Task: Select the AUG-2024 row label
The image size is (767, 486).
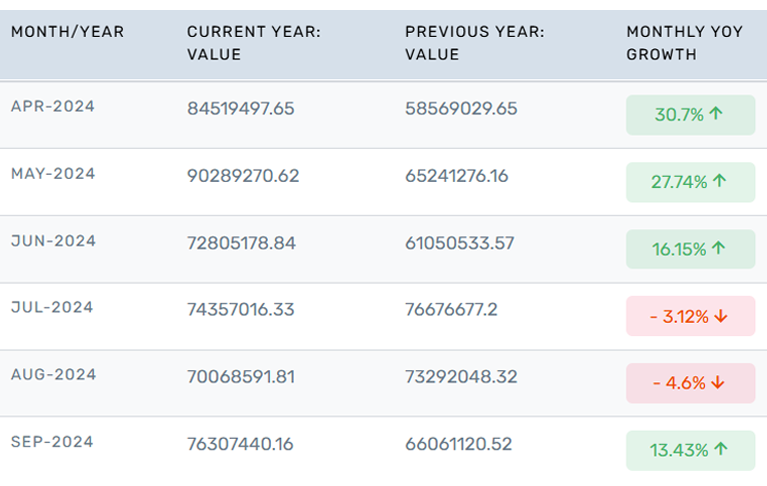Action: coord(53,375)
